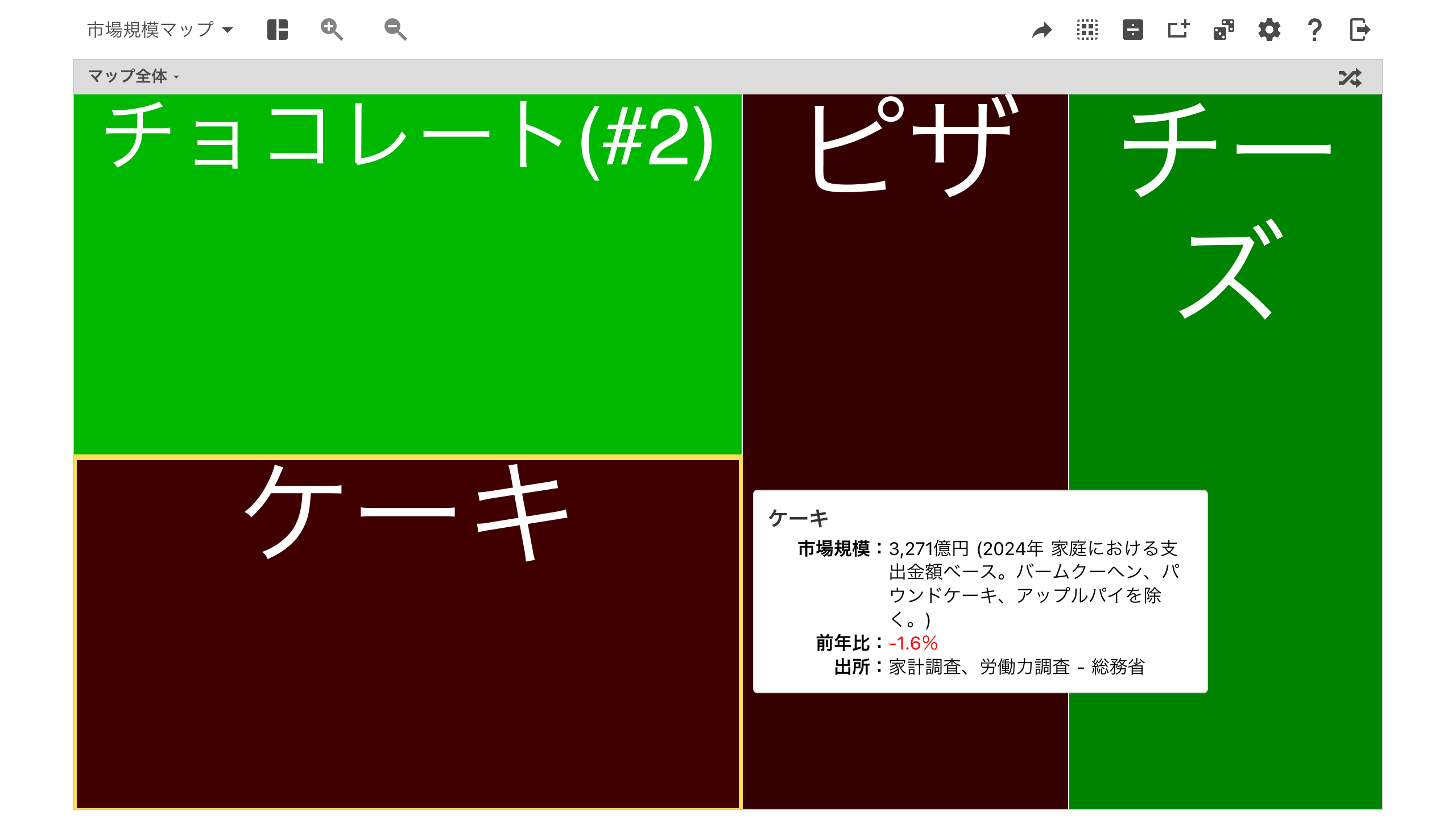Click the division calculator icon
Viewport: 1456px width, 819px height.
[1133, 30]
